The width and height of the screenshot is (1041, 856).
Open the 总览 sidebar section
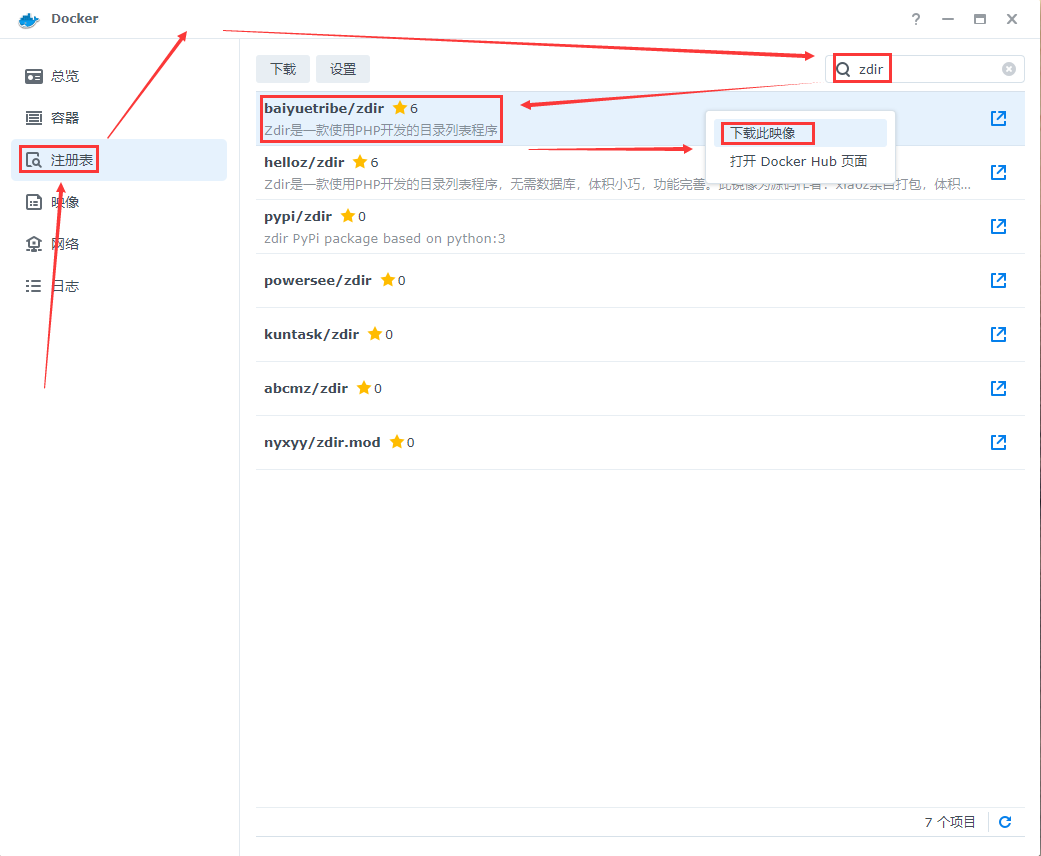point(65,76)
